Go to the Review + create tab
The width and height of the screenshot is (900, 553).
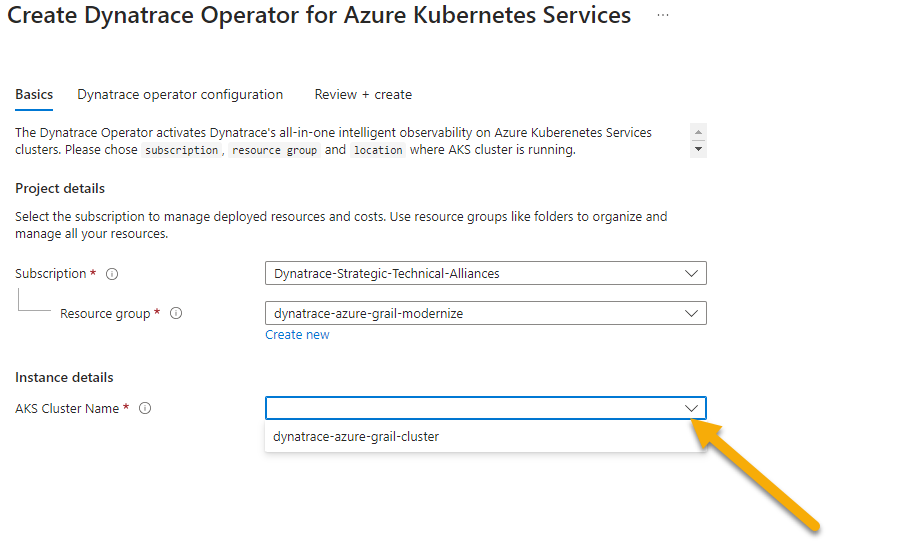[363, 95]
